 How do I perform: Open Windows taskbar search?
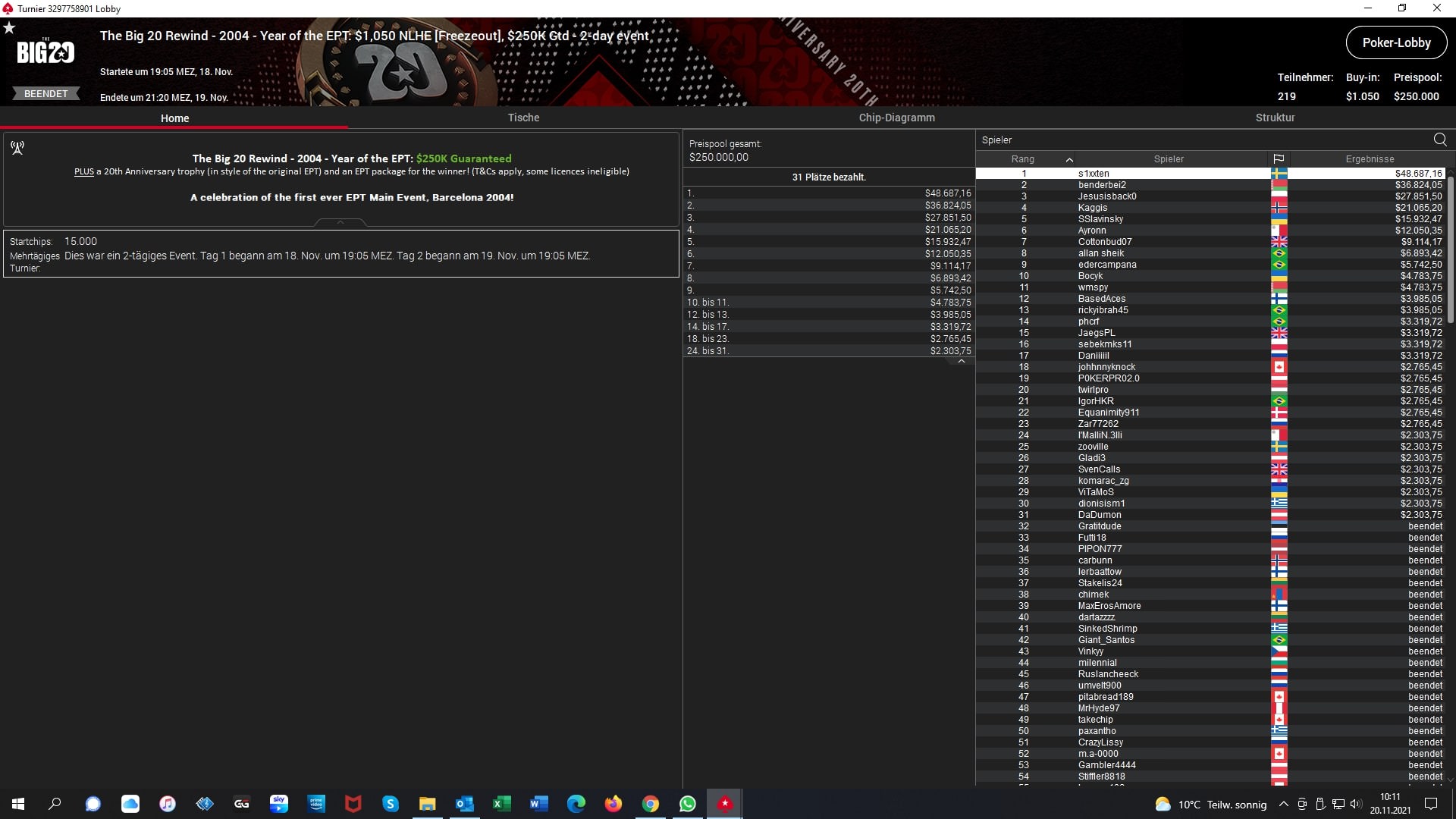pos(55,804)
